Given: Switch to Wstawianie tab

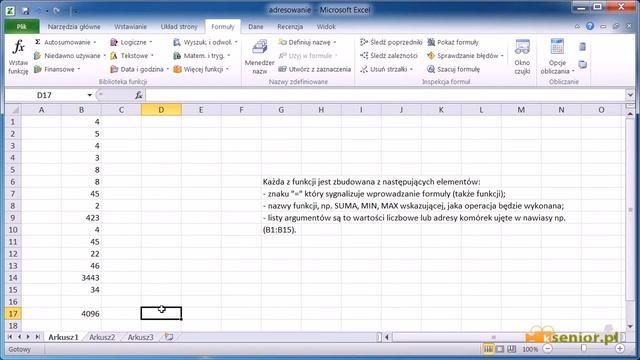Looking at the screenshot, I should [130, 27].
